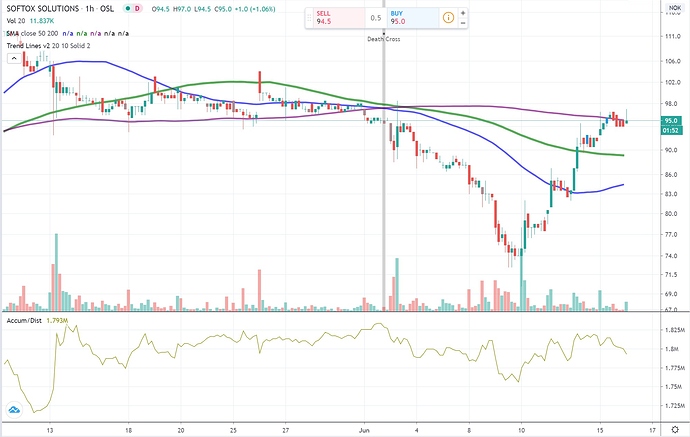Click the 13 date label on the time axis
The height and width of the screenshot is (437, 690).
pyautogui.click(x=49, y=430)
